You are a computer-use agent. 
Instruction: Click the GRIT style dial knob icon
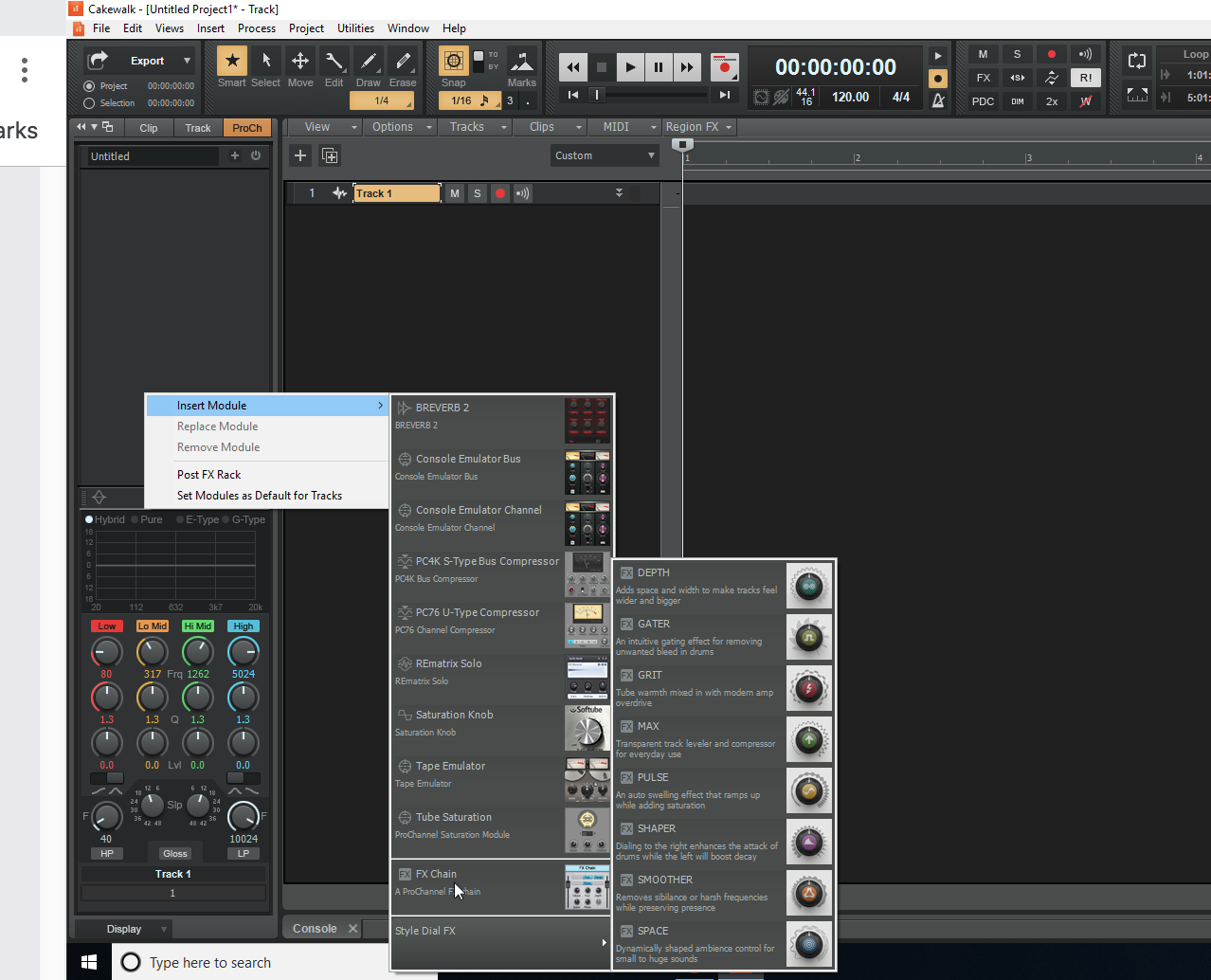point(809,689)
